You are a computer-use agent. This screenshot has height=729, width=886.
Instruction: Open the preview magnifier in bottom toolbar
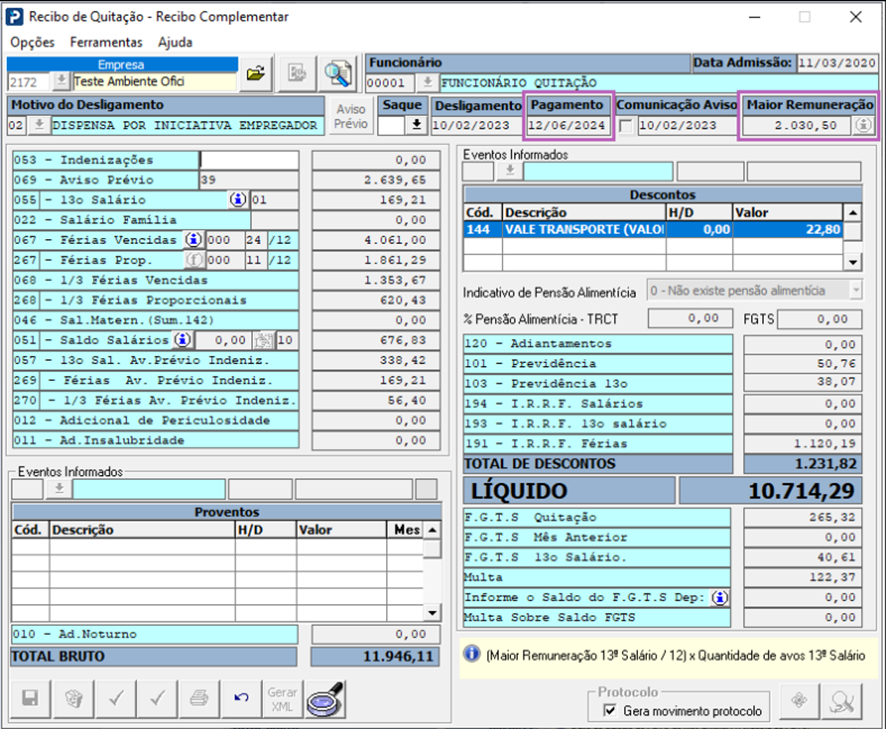tap(325, 698)
